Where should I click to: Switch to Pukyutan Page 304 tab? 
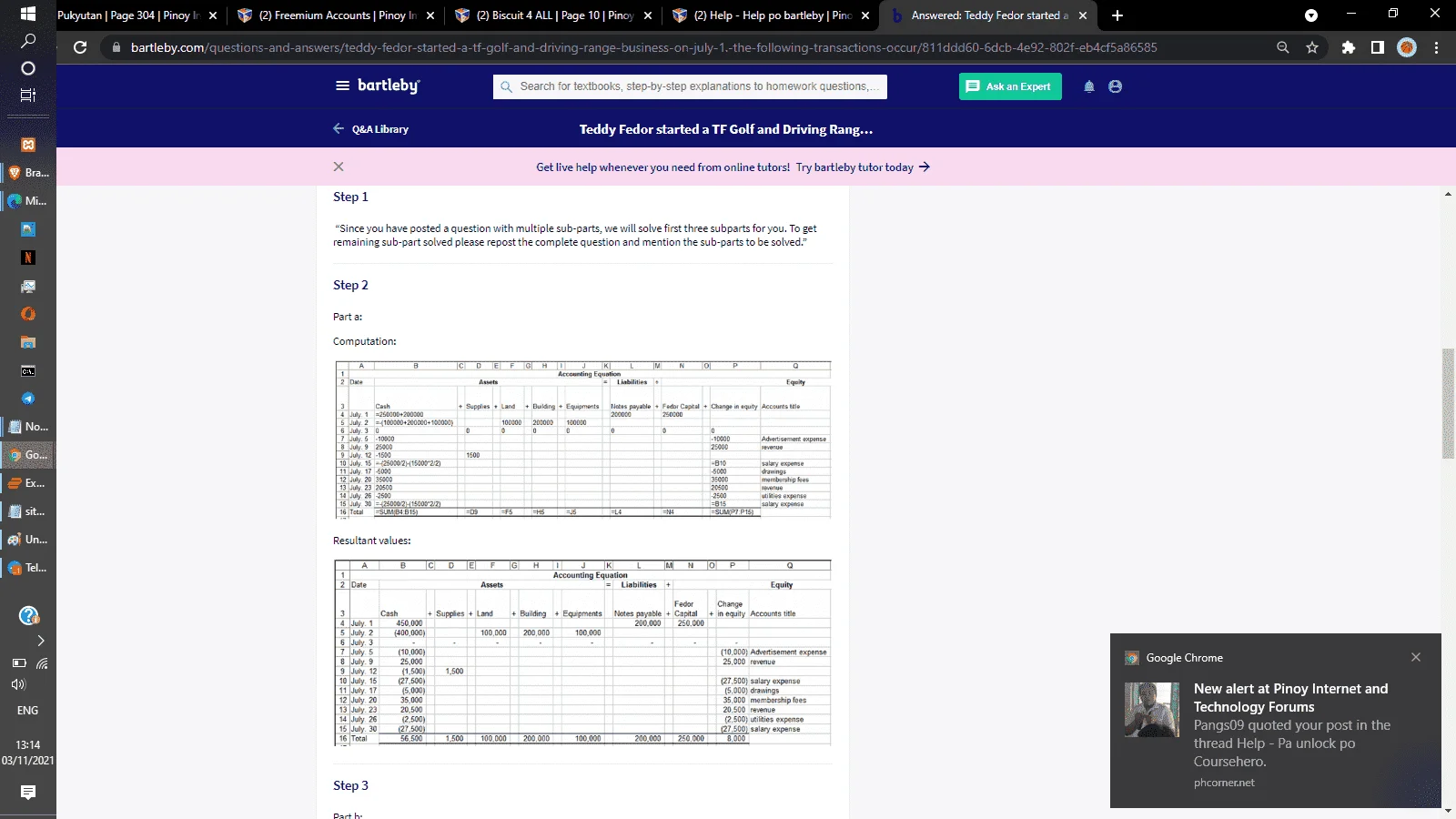(127, 15)
